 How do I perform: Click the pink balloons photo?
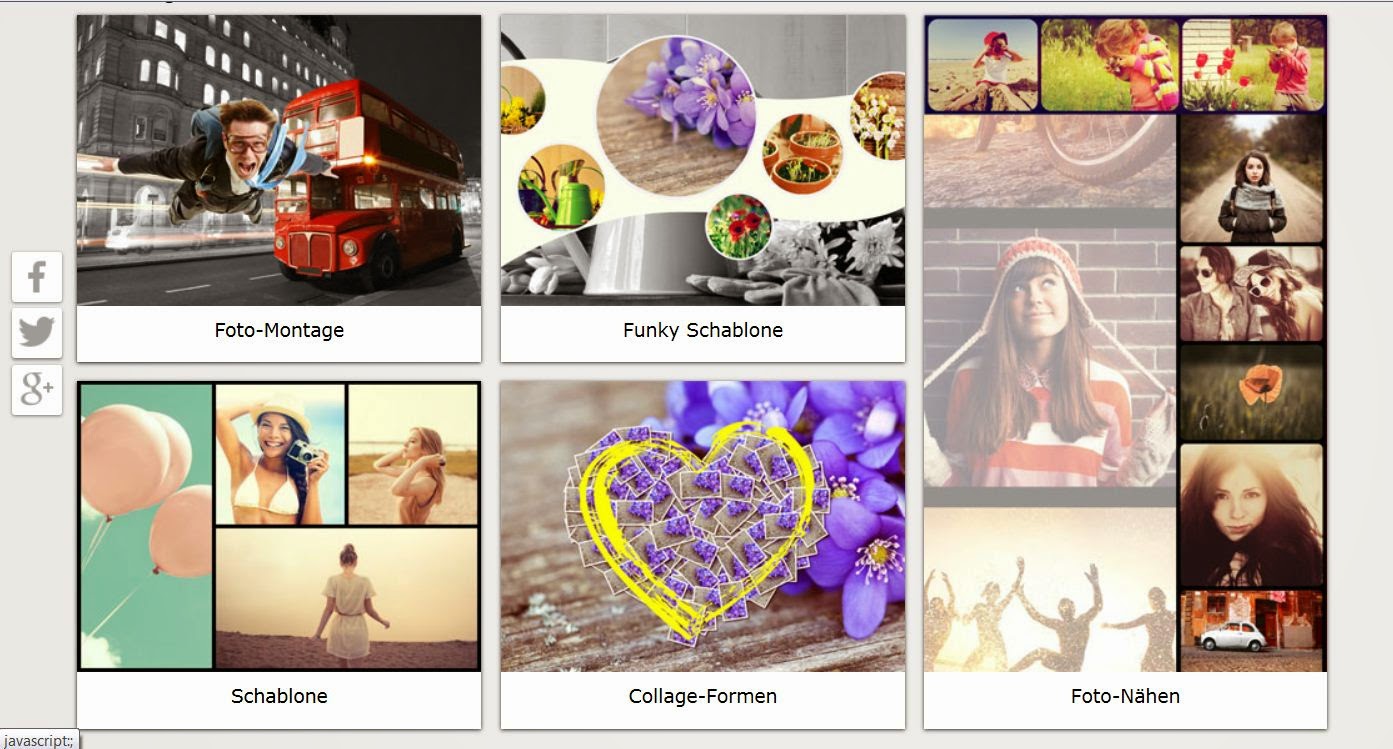coord(146,526)
